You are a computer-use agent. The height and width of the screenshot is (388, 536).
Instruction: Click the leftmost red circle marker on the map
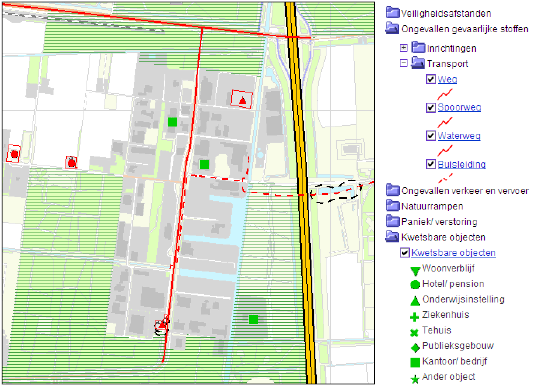coord(14,154)
